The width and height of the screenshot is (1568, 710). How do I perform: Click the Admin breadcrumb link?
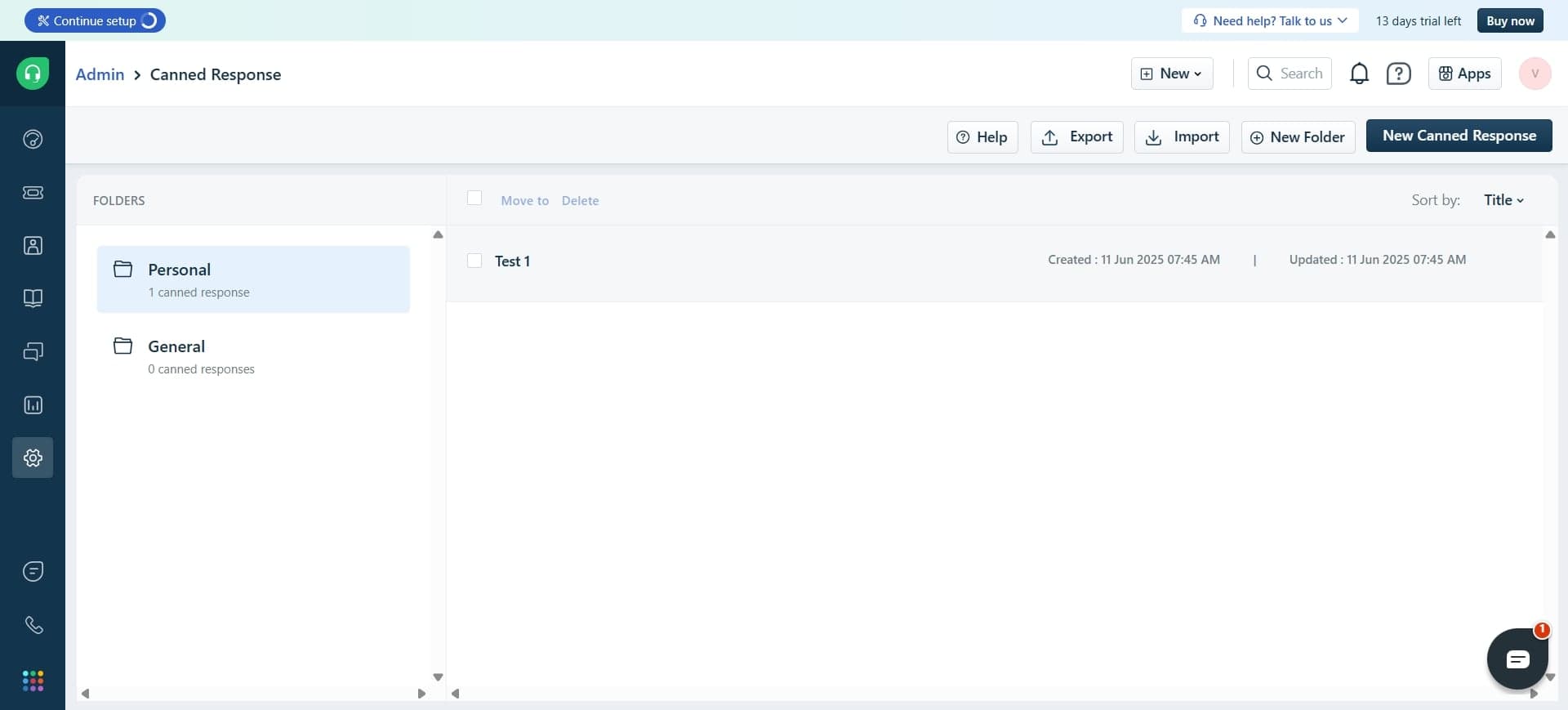pos(100,74)
